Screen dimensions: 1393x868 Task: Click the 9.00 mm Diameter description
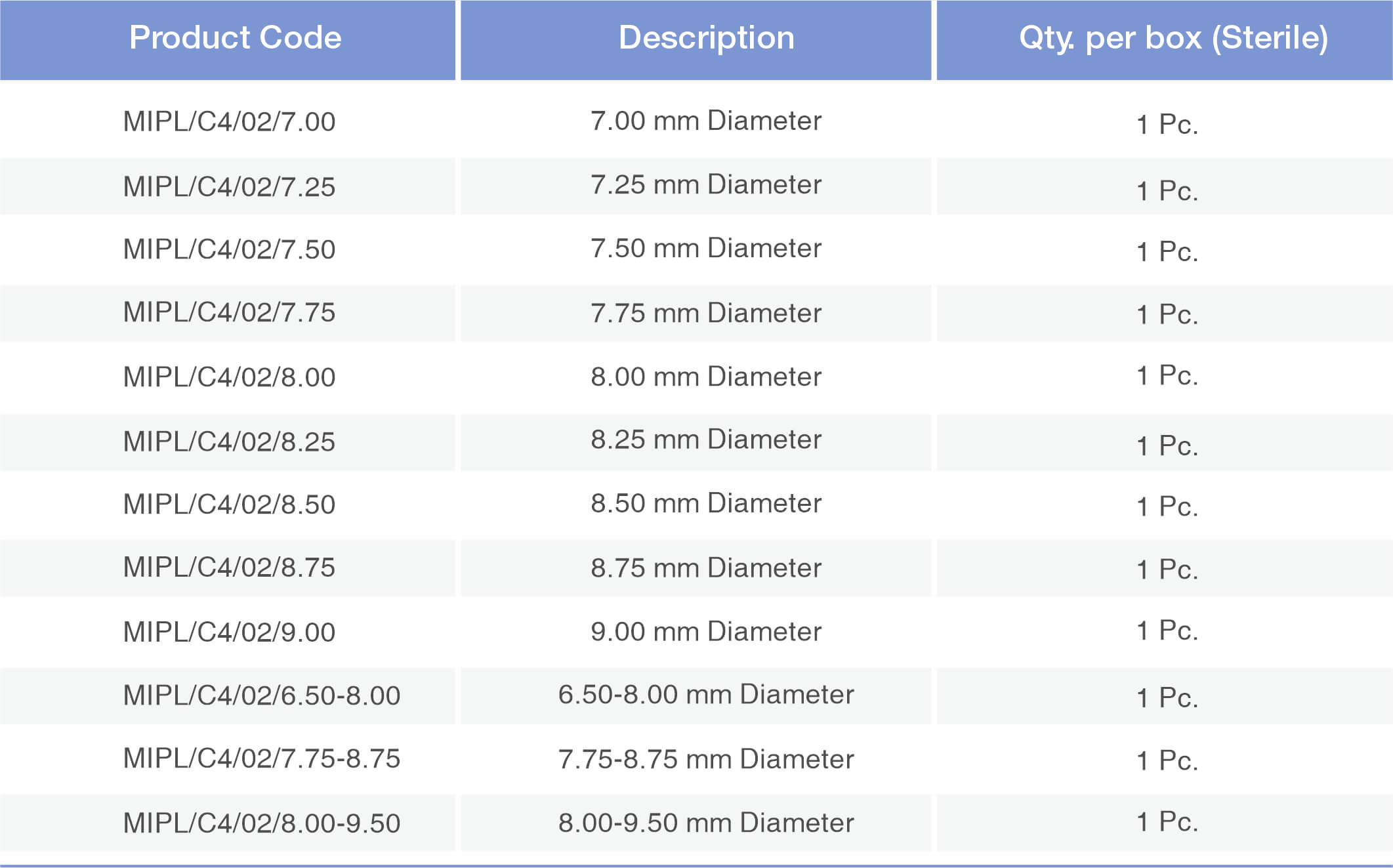[707, 632]
